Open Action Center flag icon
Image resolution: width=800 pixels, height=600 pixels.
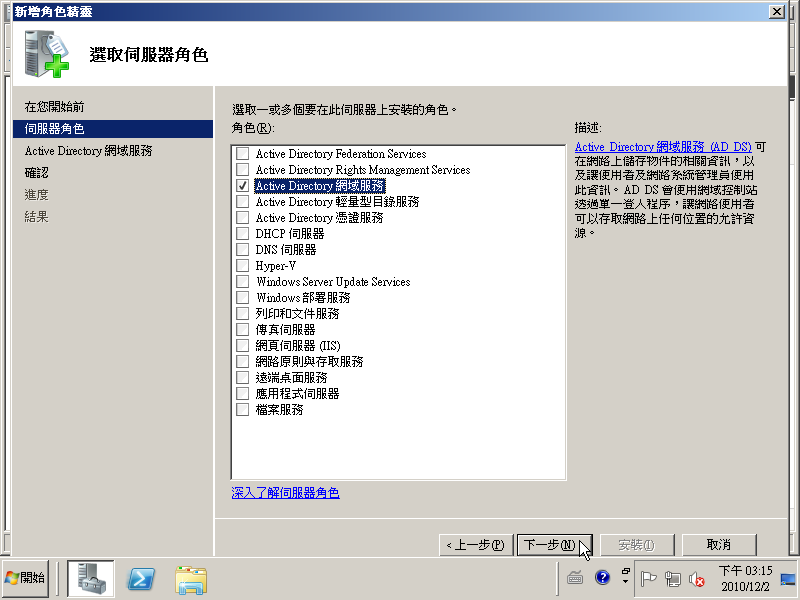point(648,579)
